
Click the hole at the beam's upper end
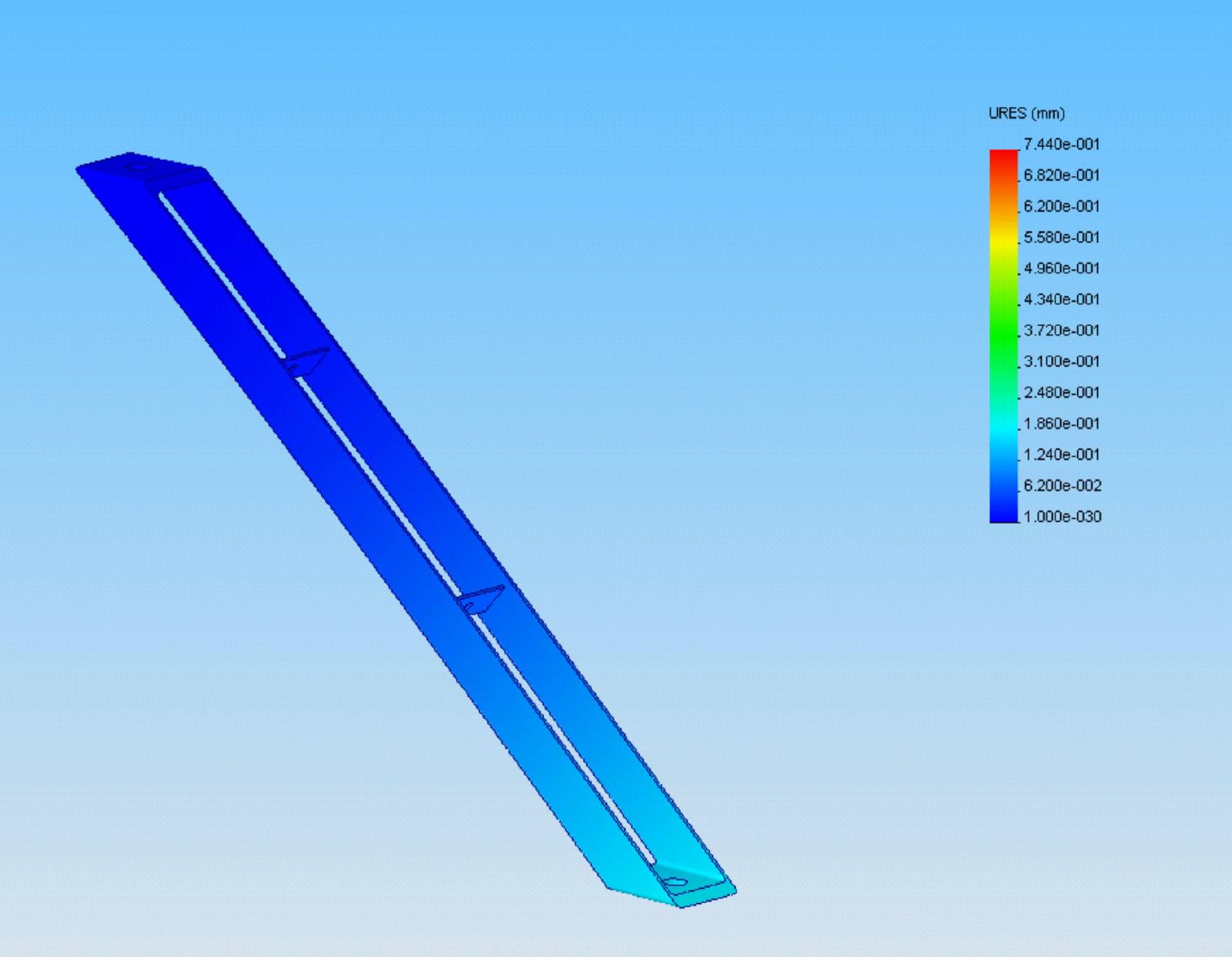(139, 166)
